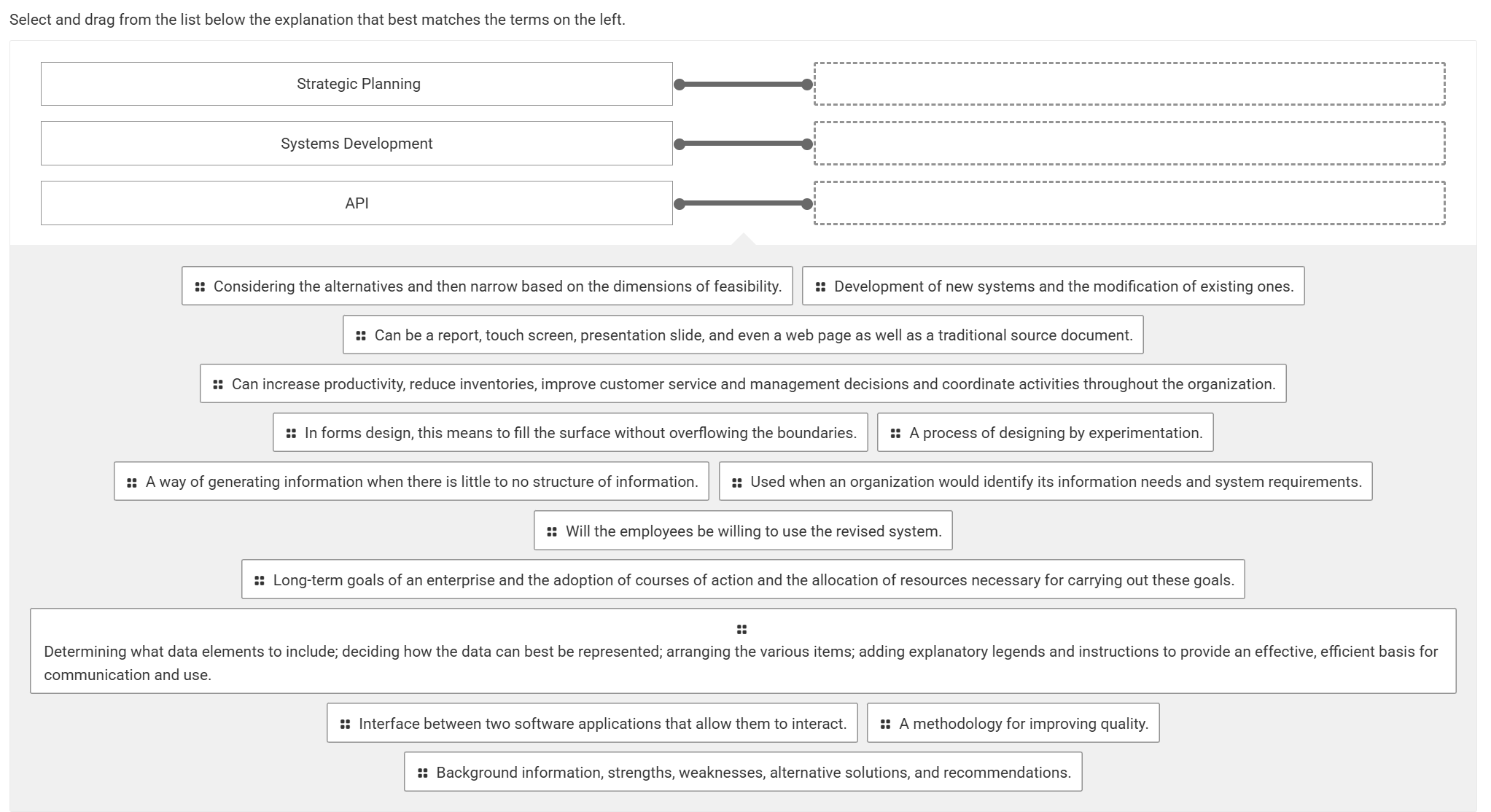This screenshot has height=812, width=1491.
Task: Click the drag handle on the revised system question option
Action: point(552,531)
